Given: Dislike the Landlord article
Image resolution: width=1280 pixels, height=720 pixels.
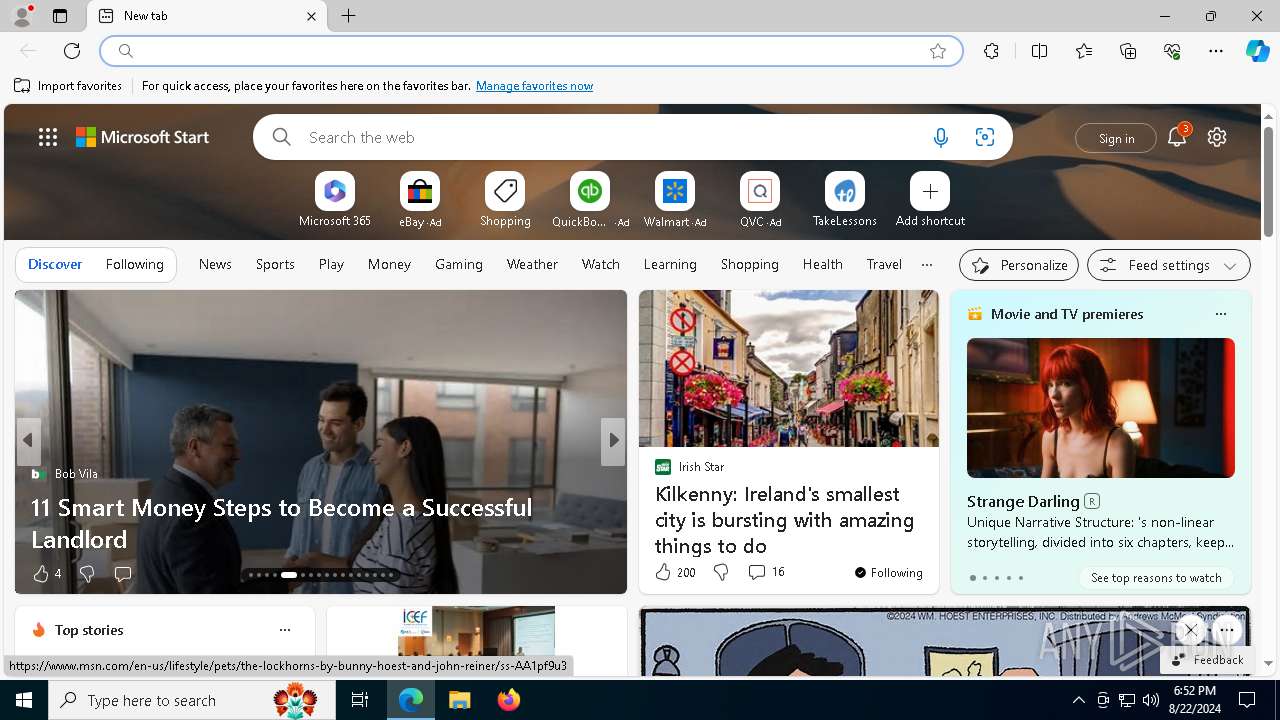Looking at the screenshot, I should tap(87, 574).
